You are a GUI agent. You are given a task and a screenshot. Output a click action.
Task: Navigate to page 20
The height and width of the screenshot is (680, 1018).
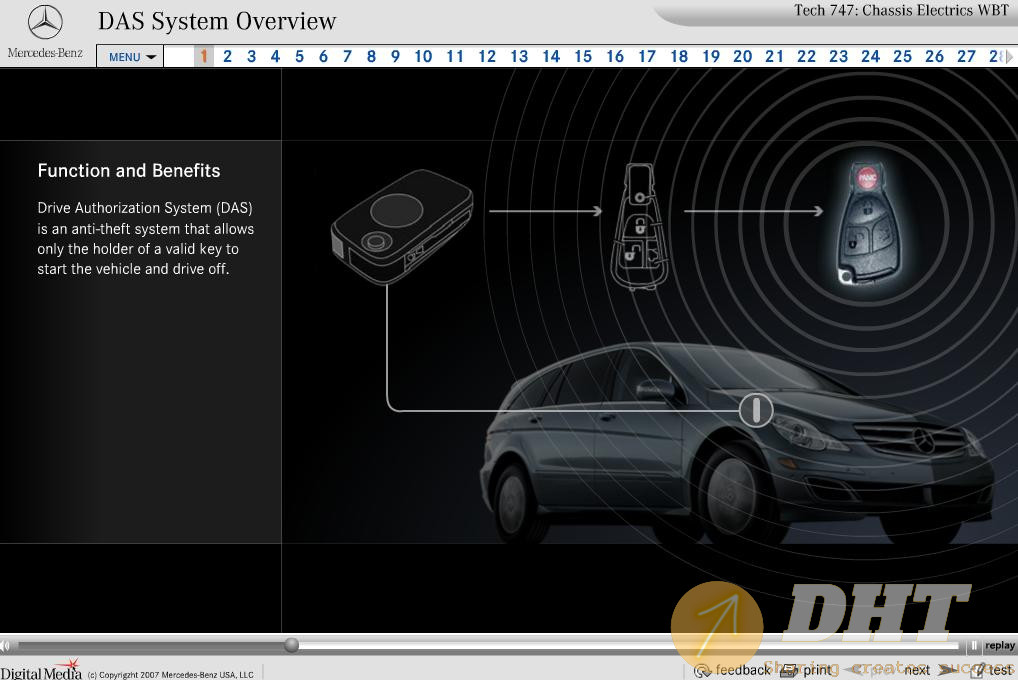(x=743, y=57)
